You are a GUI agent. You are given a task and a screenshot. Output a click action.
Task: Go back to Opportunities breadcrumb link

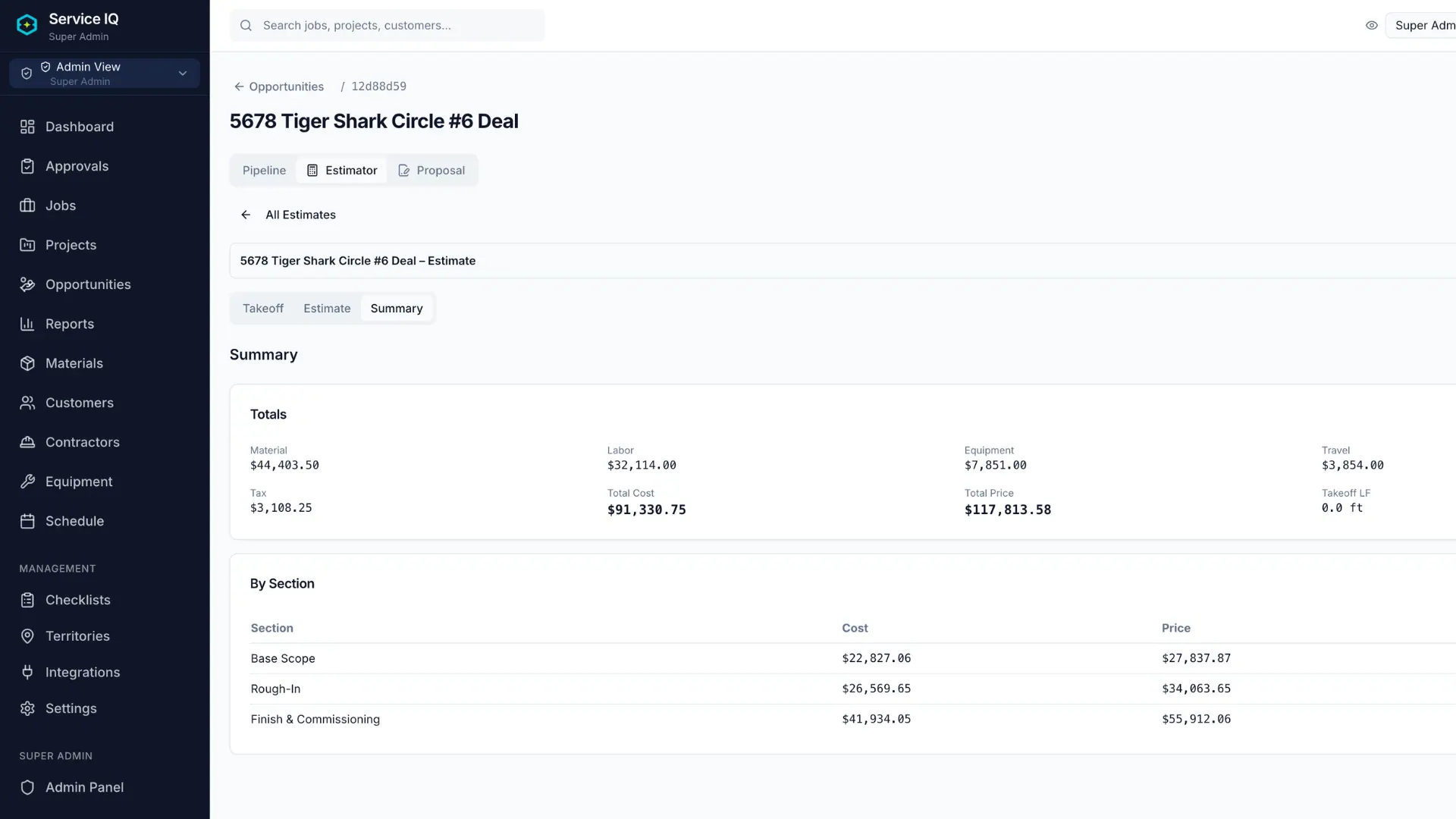point(279,86)
